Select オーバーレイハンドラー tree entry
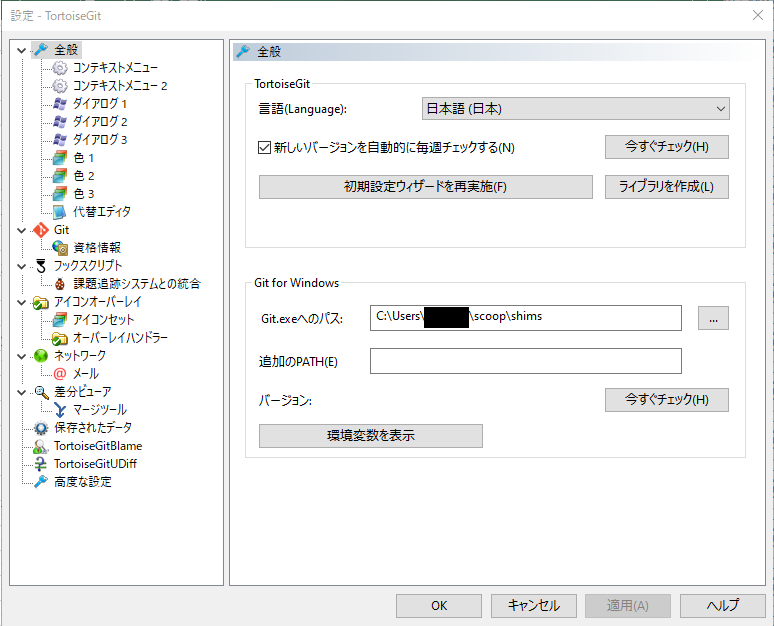 pyautogui.click(x=120, y=338)
